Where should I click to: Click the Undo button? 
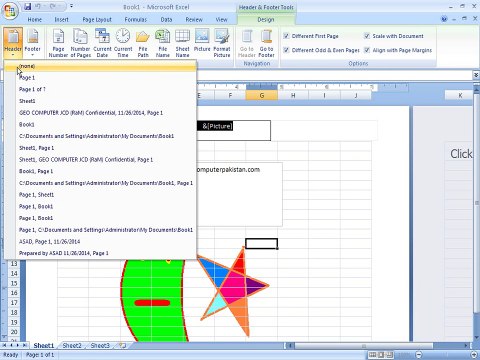click(39, 6)
